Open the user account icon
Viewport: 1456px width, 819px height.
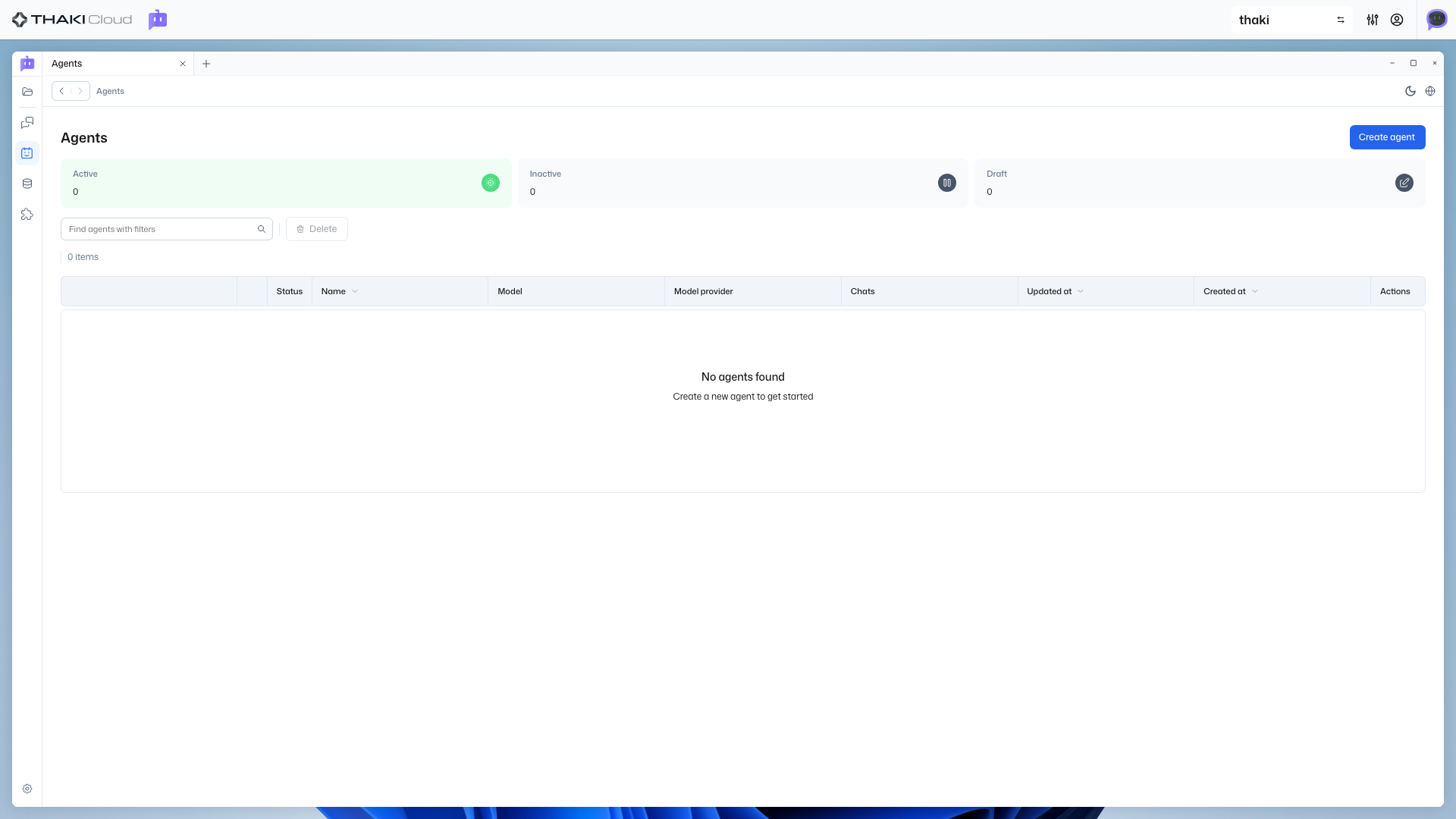[1397, 20]
